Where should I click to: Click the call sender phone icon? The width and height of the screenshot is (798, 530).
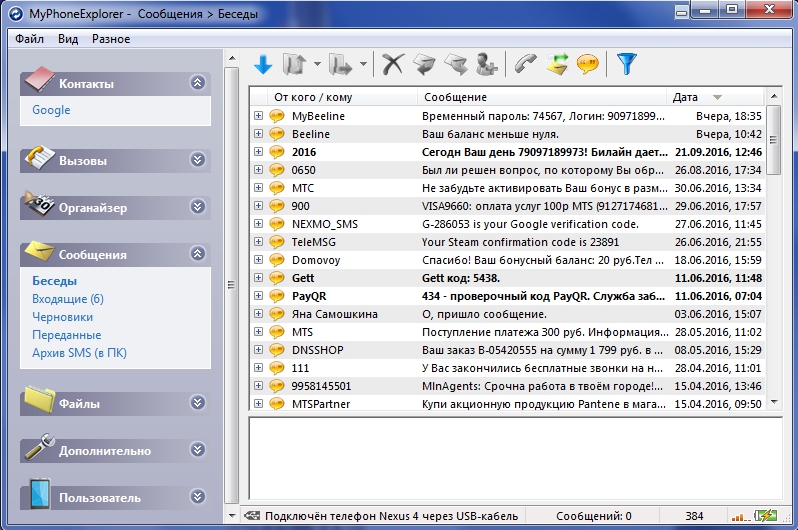(525, 64)
